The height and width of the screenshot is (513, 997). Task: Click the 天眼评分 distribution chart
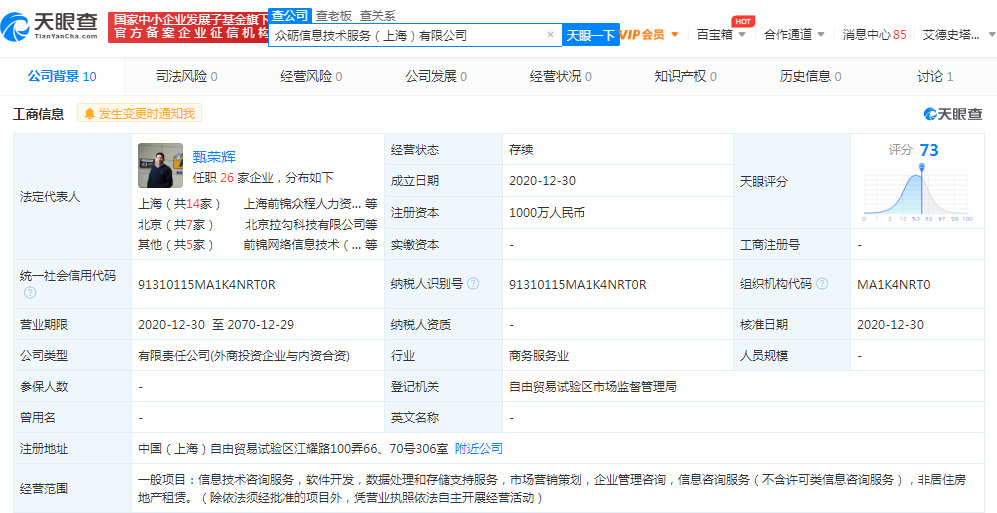click(918, 193)
